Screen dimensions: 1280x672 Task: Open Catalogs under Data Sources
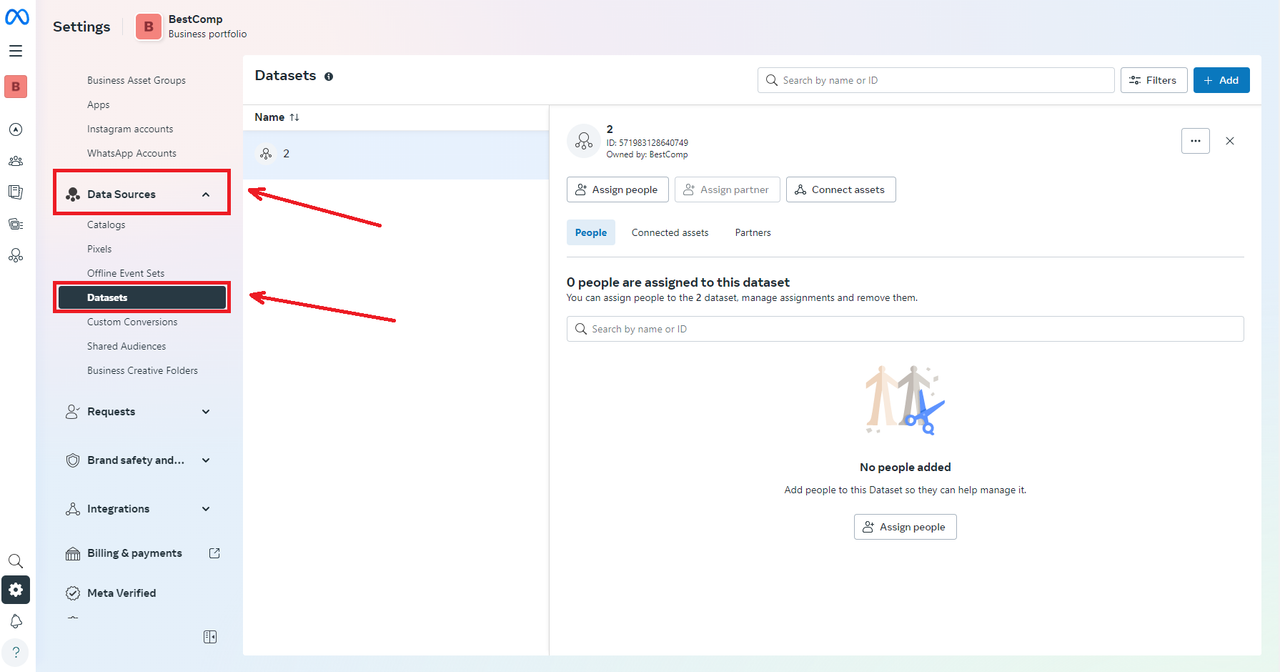tap(106, 225)
